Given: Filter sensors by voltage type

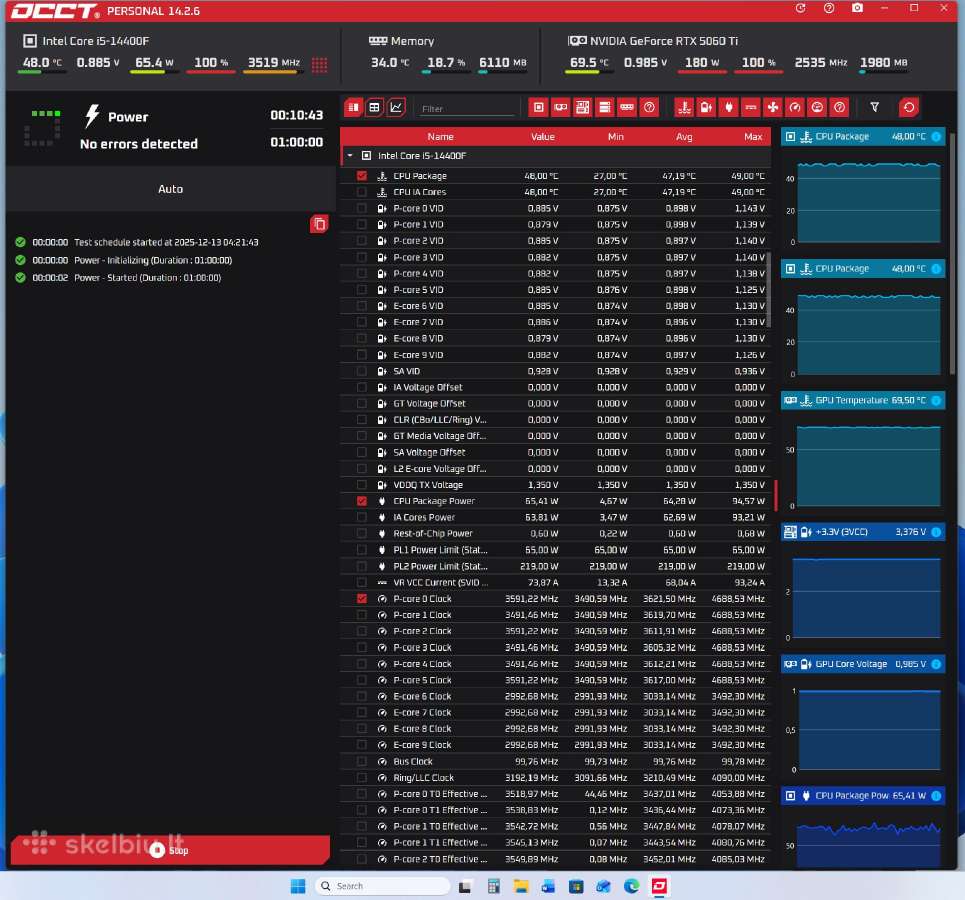Looking at the screenshot, I should tap(707, 107).
